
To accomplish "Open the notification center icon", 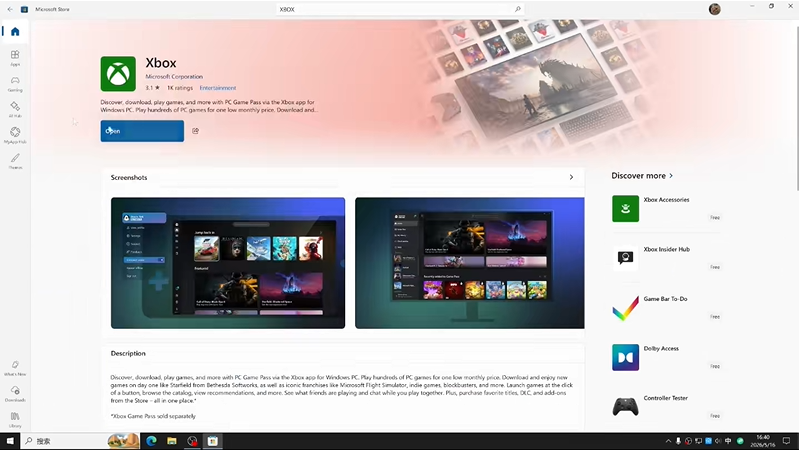I will (787, 441).
